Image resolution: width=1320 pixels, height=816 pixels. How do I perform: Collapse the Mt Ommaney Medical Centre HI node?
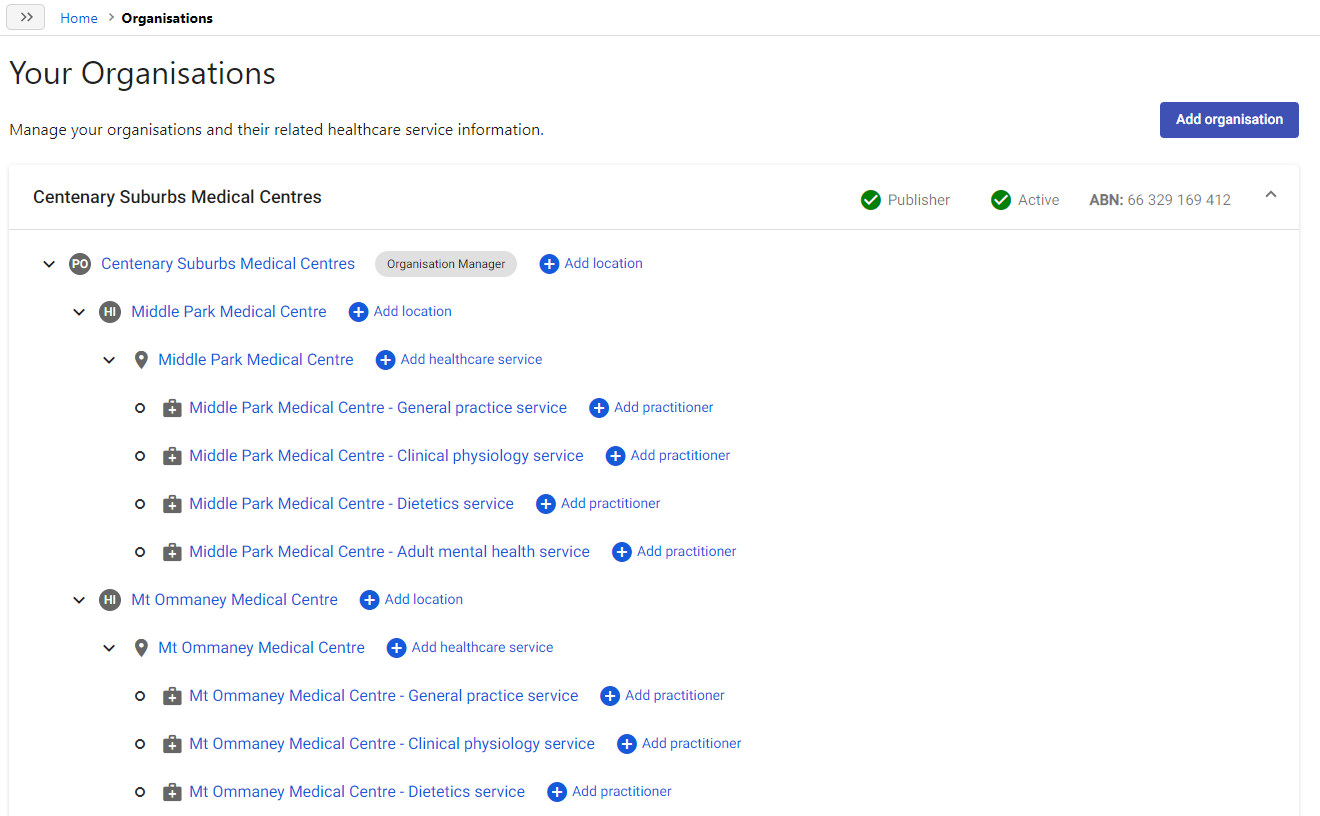point(79,600)
